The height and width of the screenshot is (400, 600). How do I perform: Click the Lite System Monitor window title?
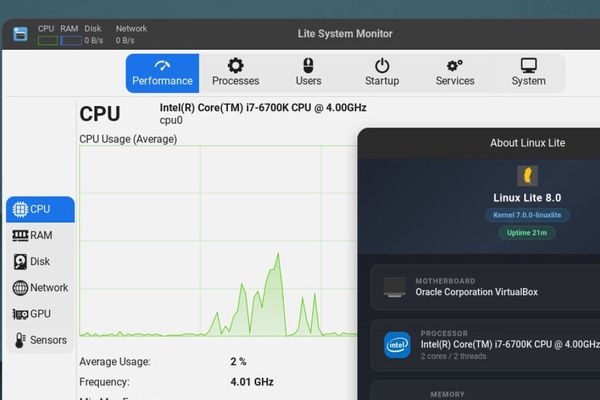[345, 34]
